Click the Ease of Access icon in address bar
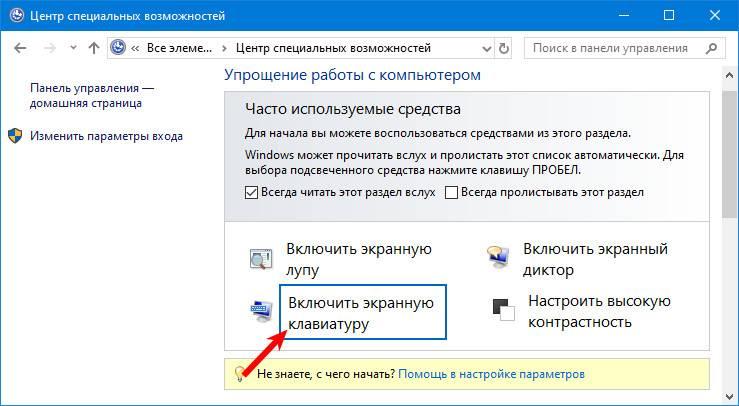The height and width of the screenshot is (406, 739). pos(118,48)
